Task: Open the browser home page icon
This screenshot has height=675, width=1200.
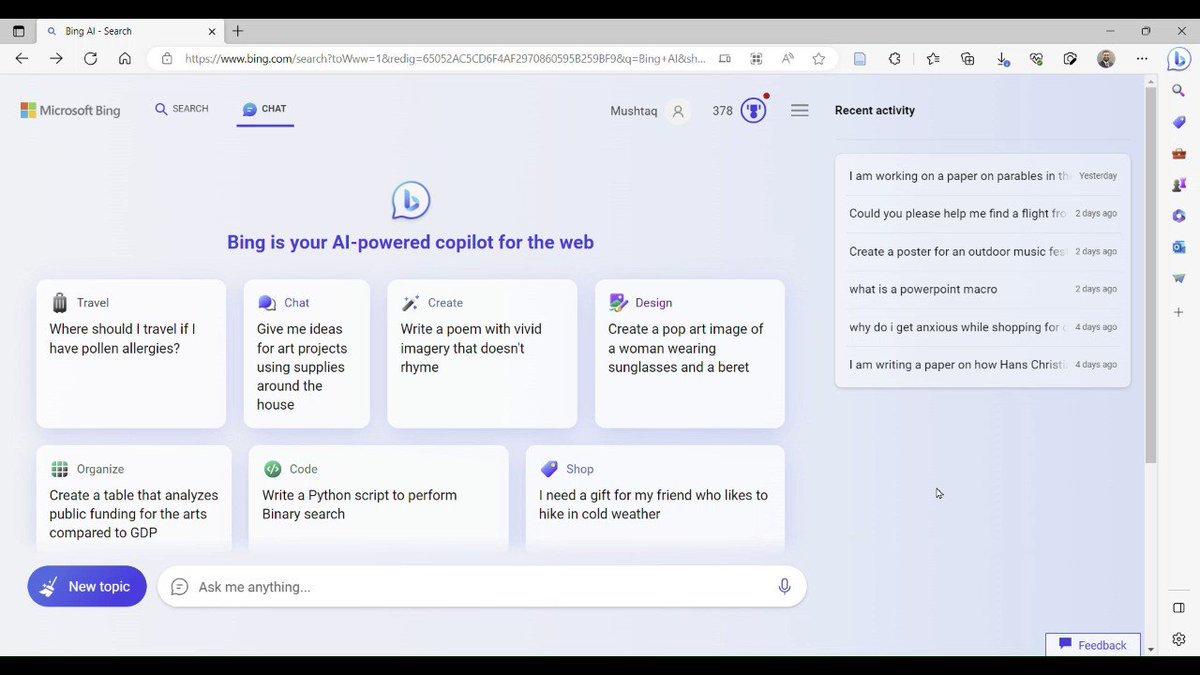Action: click(125, 59)
